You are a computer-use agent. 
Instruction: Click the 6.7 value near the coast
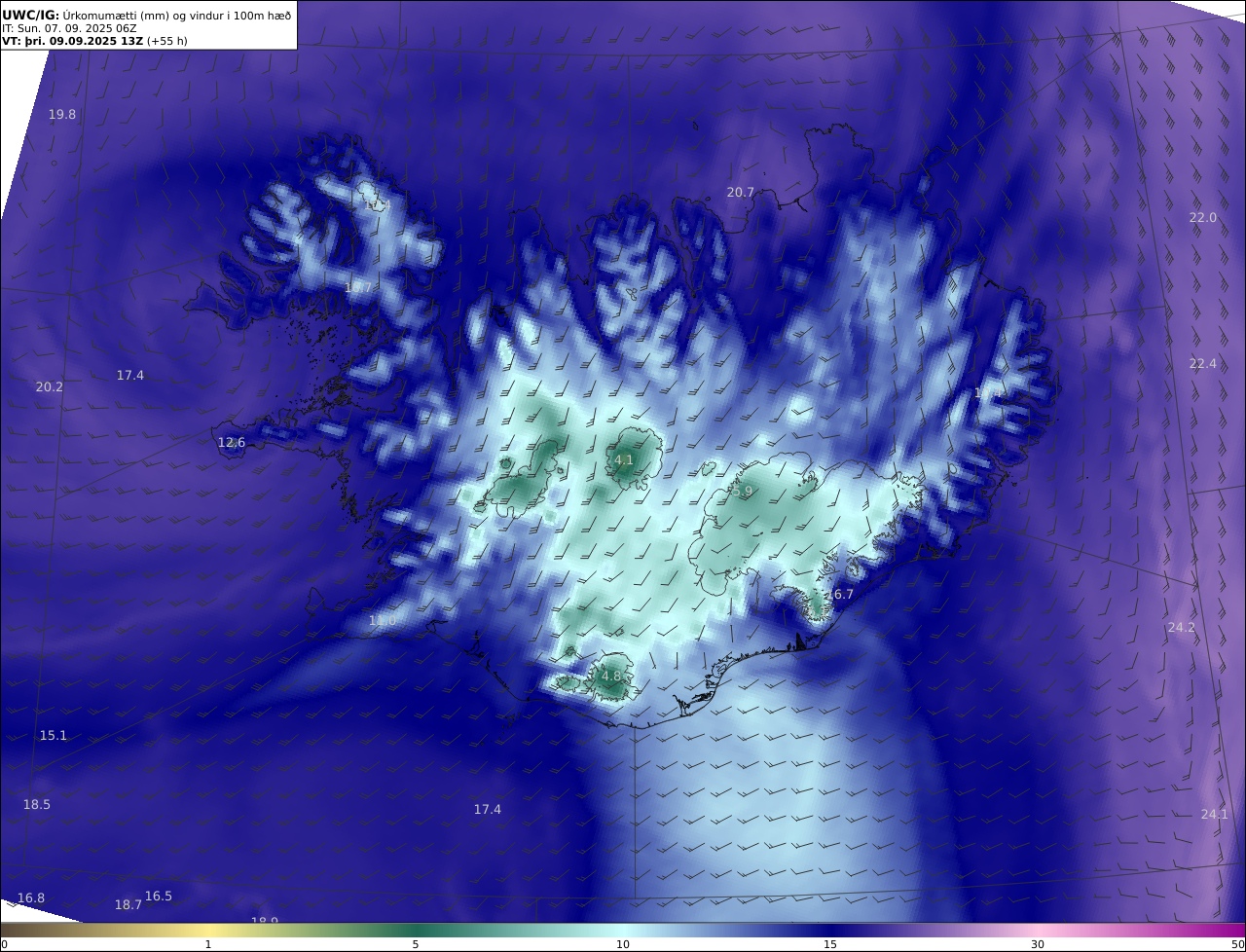(x=842, y=595)
